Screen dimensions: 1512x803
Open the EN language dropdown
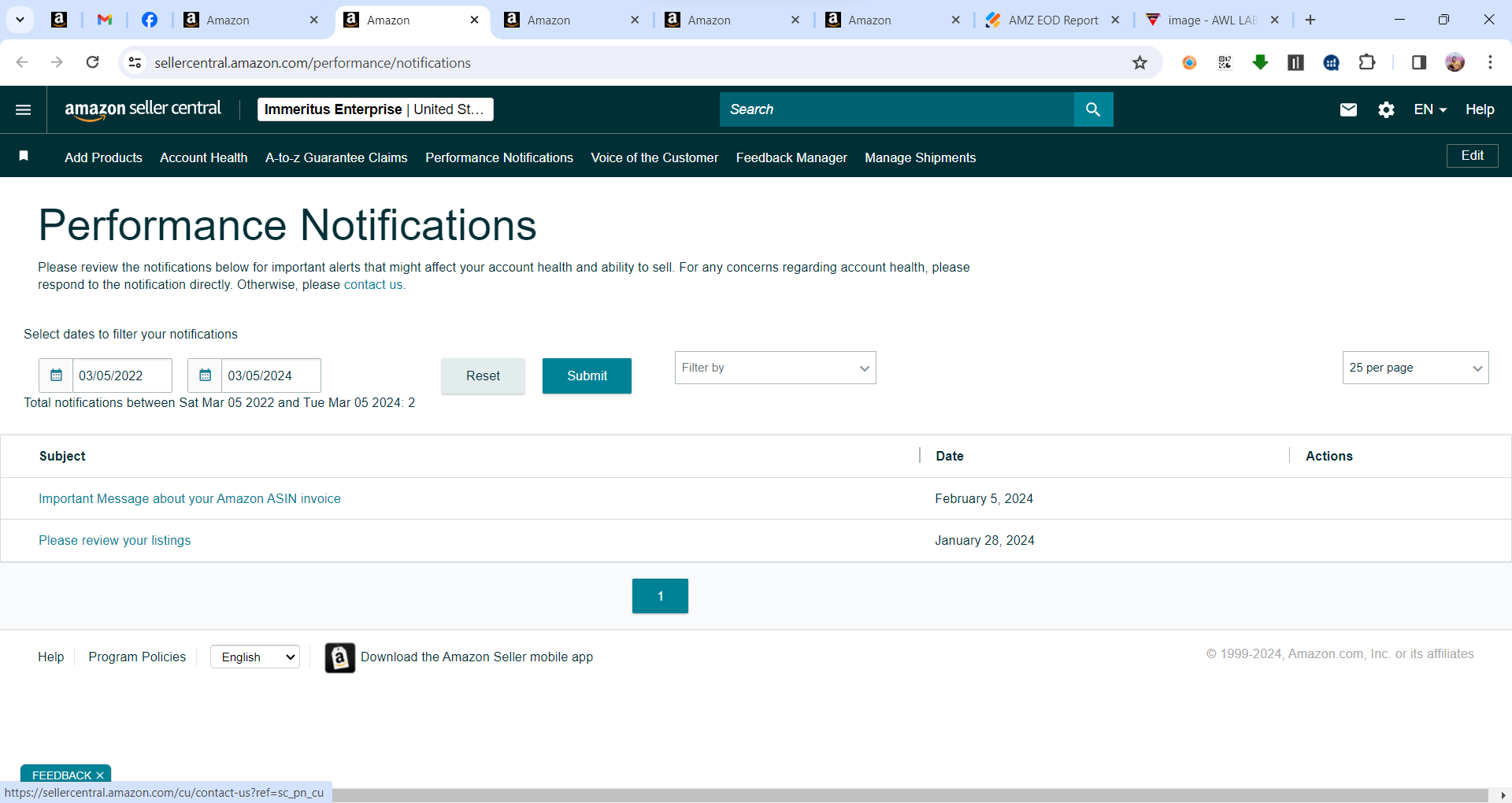pyautogui.click(x=1430, y=109)
